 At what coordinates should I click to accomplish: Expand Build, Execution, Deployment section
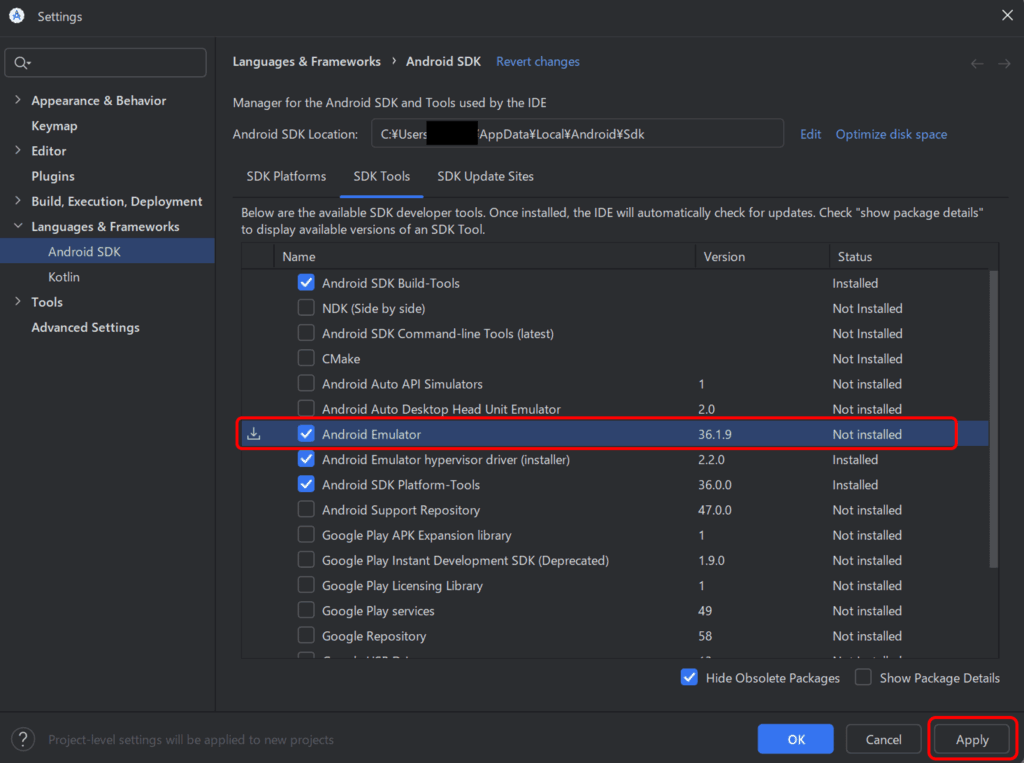click(x=18, y=201)
